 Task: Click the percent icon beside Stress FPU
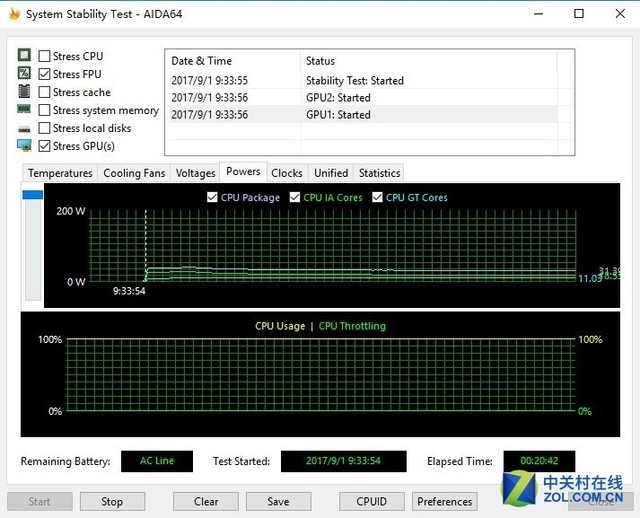click(24, 73)
